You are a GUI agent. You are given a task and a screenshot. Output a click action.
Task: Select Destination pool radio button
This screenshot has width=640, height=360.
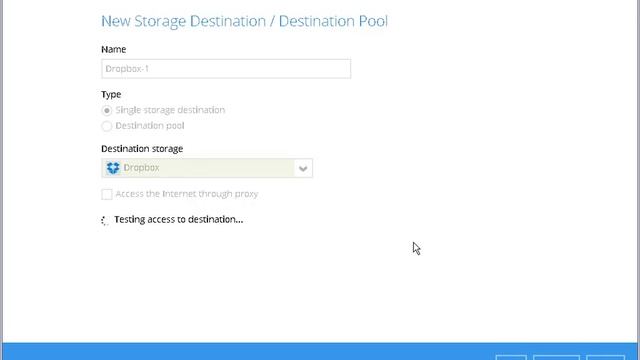tap(107, 126)
